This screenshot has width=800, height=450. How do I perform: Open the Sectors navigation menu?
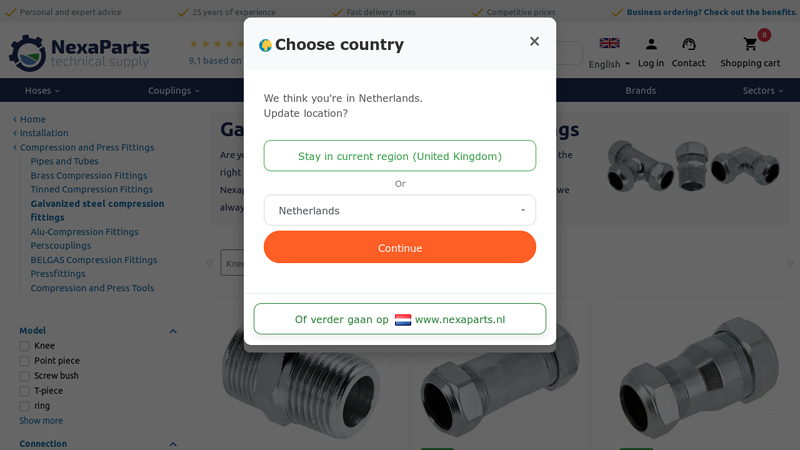tap(764, 90)
